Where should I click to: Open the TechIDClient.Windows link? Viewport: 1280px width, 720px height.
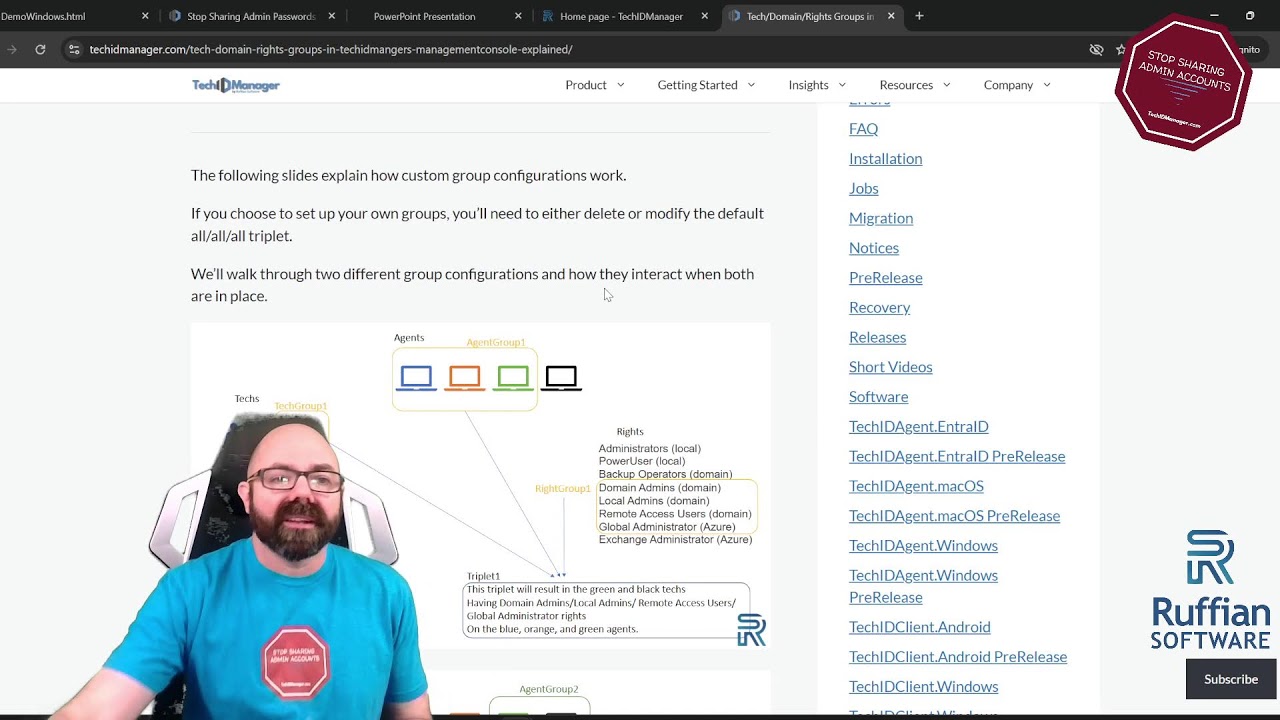[x=923, y=686]
